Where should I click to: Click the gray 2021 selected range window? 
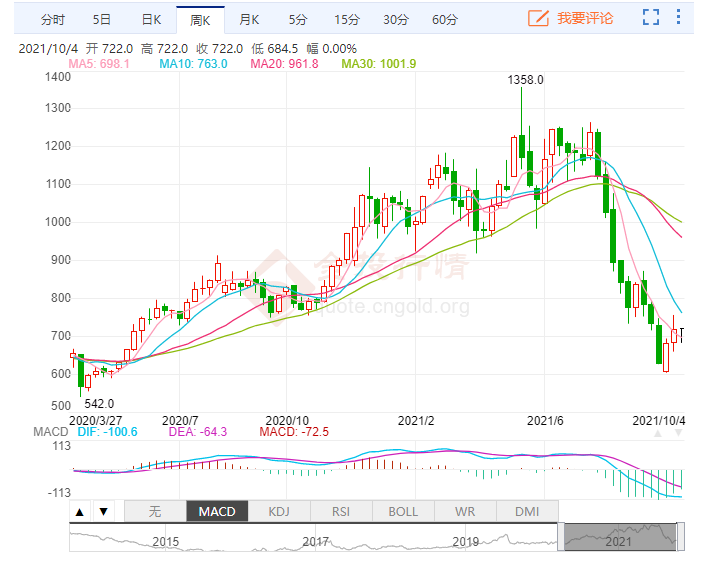[620, 537]
